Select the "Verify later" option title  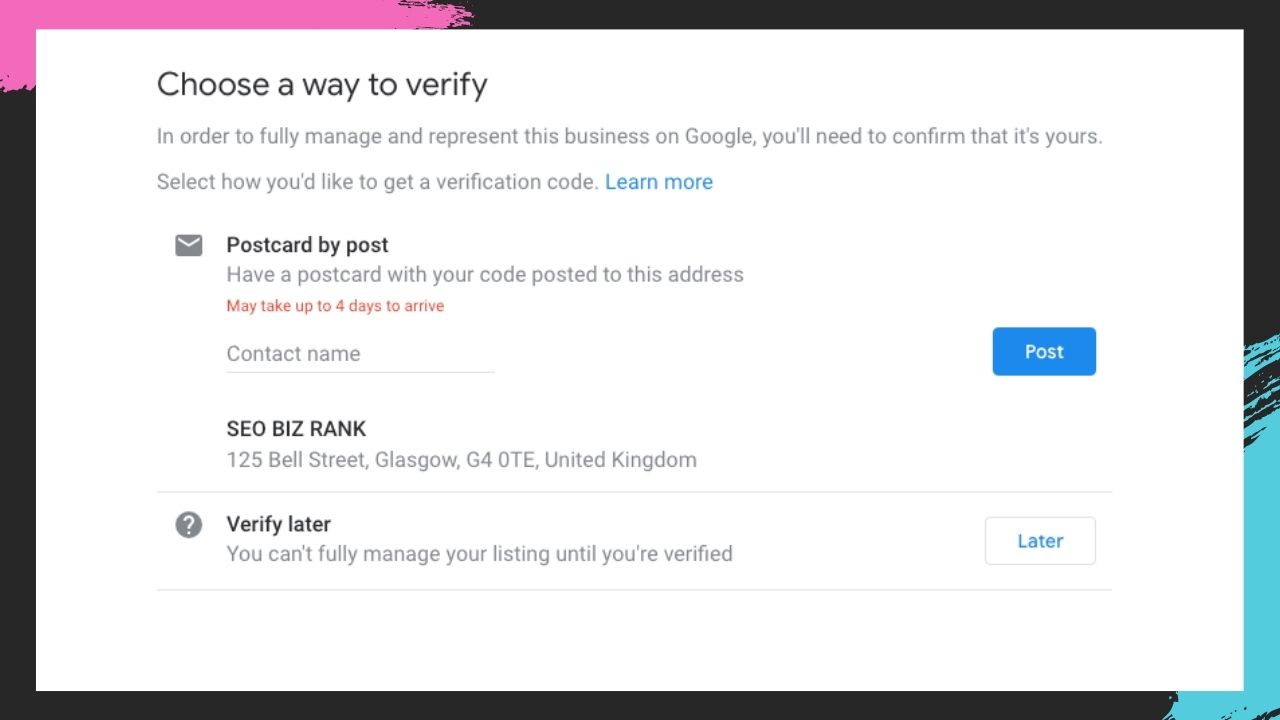pos(278,524)
